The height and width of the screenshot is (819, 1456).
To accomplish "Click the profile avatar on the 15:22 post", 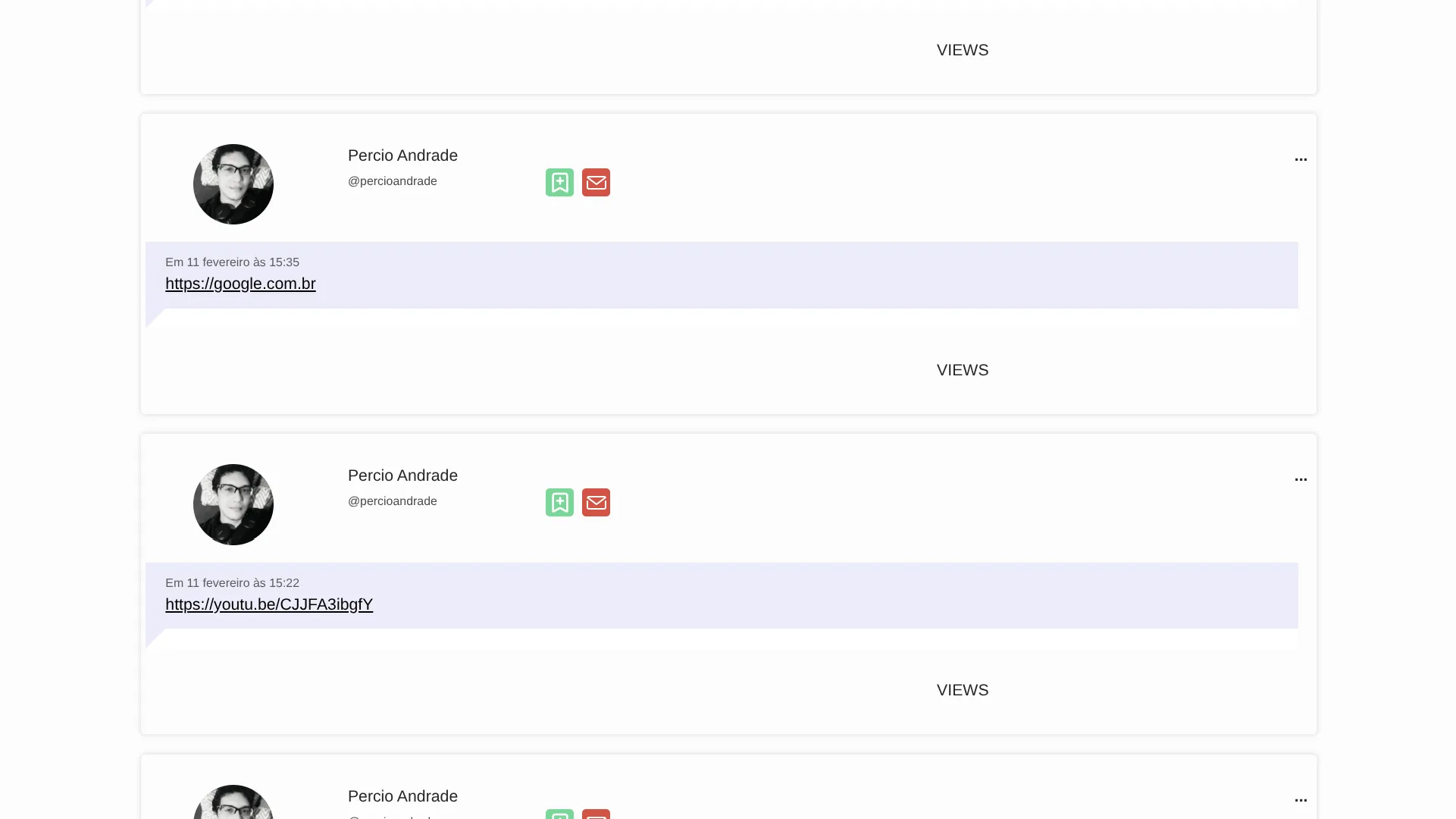I will [x=233, y=504].
